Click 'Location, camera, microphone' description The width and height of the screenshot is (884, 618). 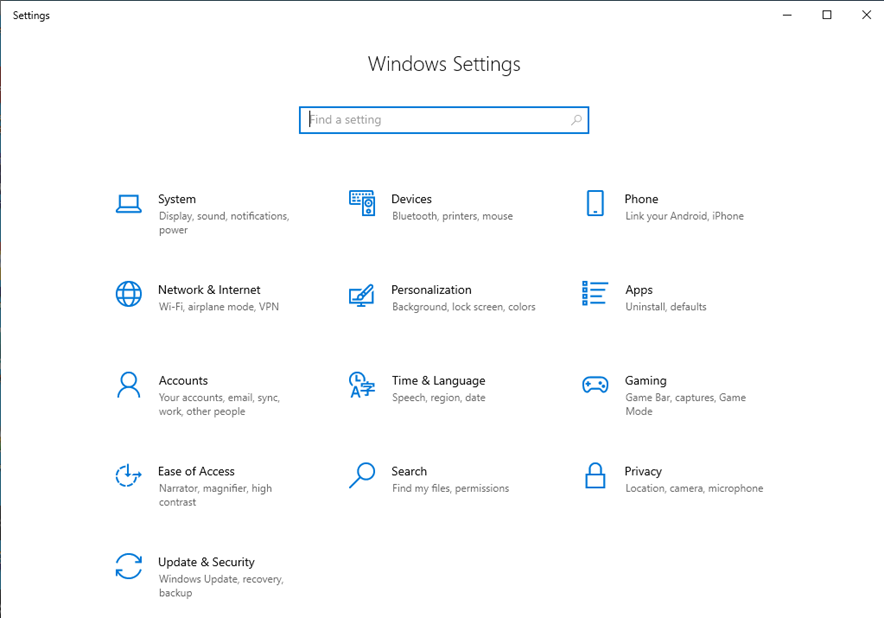click(x=694, y=488)
